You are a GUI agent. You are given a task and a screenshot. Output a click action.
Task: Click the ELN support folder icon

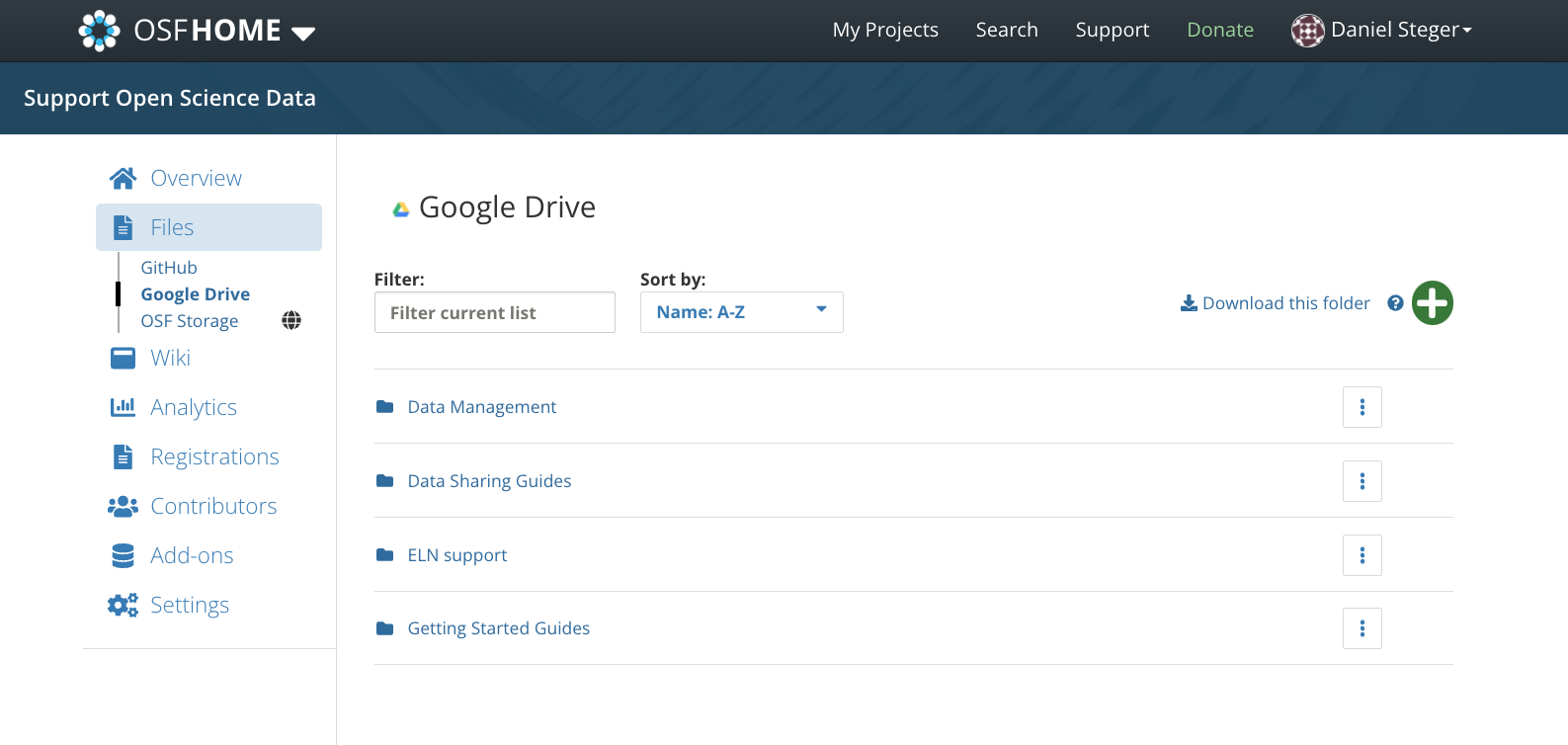385,555
